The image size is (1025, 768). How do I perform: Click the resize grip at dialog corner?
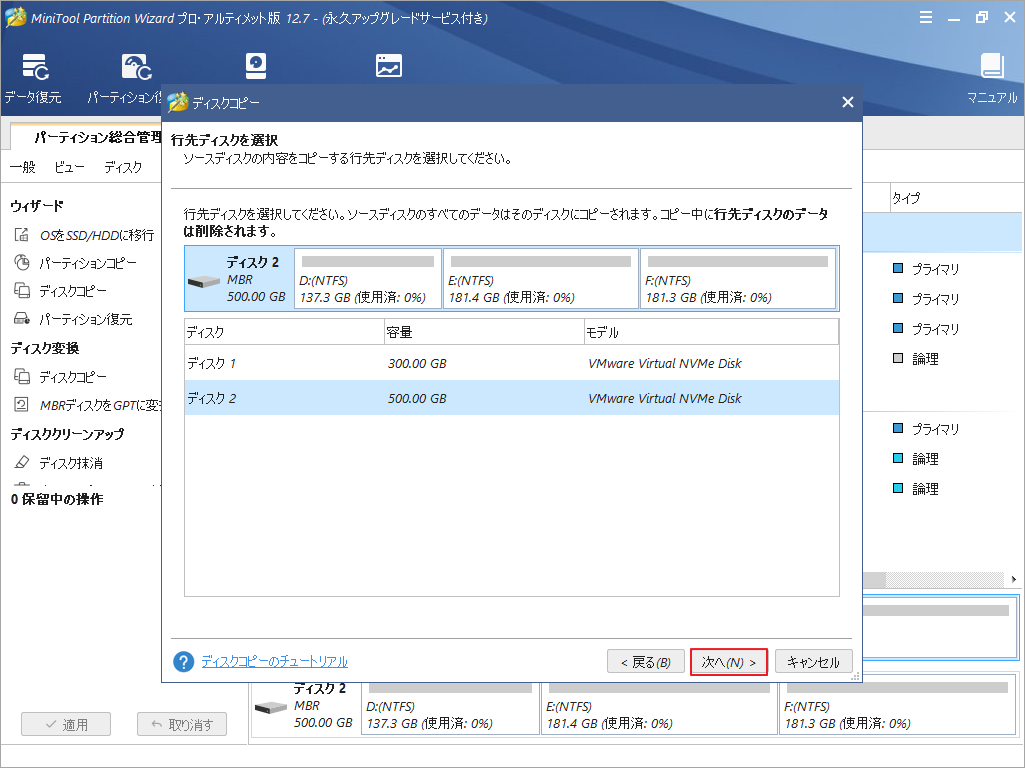(855, 677)
